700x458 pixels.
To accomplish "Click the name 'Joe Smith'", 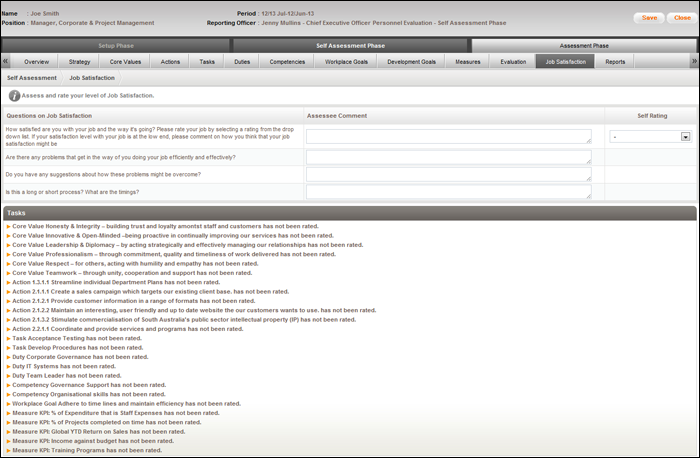I will pos(45,13).
